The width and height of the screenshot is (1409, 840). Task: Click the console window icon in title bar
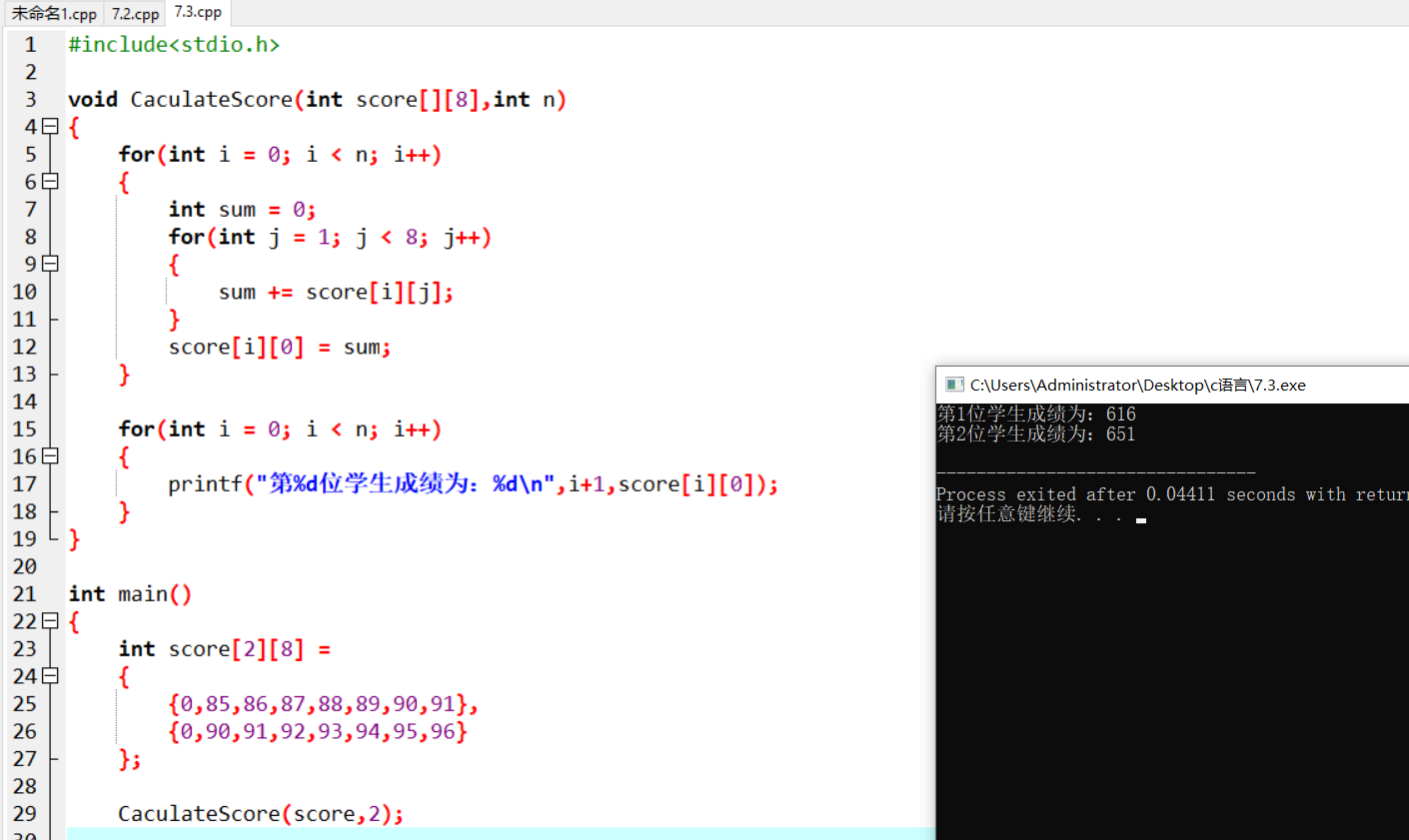[954, 385]
